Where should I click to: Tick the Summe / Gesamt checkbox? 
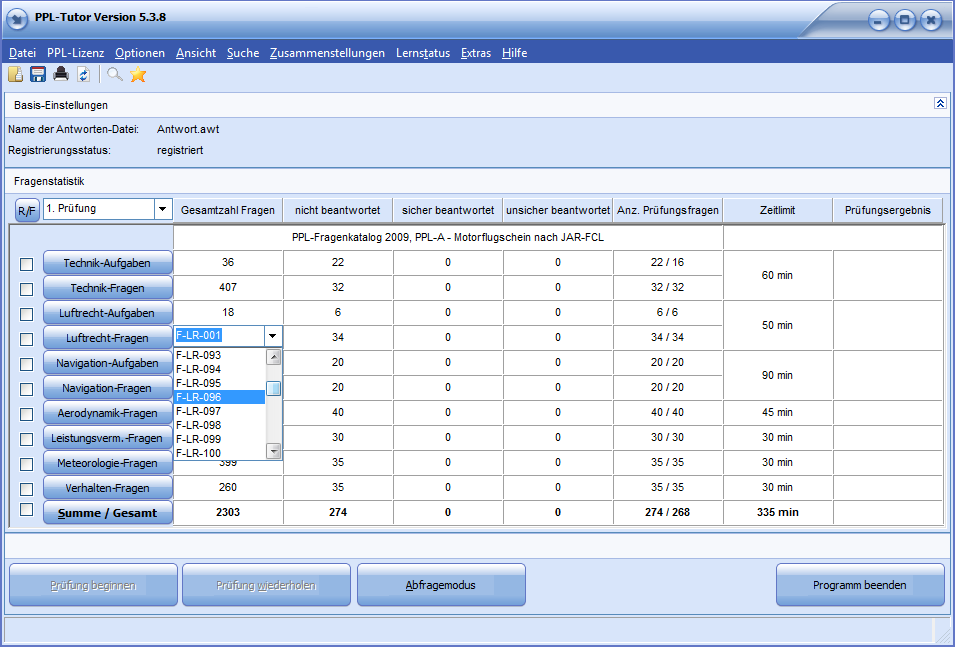(x=26, y=509)
